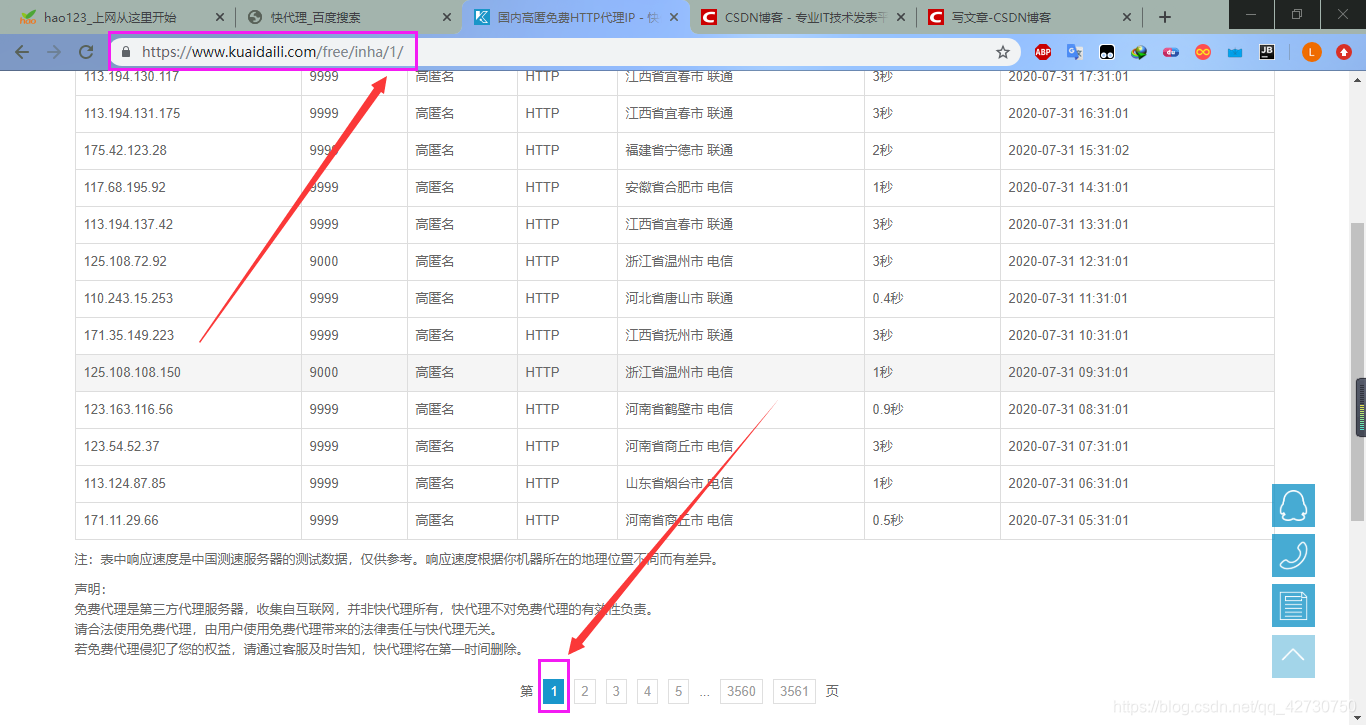1366x725 pixels.
Task: Select IP 125.108.72.92
Action: point(126,261)
